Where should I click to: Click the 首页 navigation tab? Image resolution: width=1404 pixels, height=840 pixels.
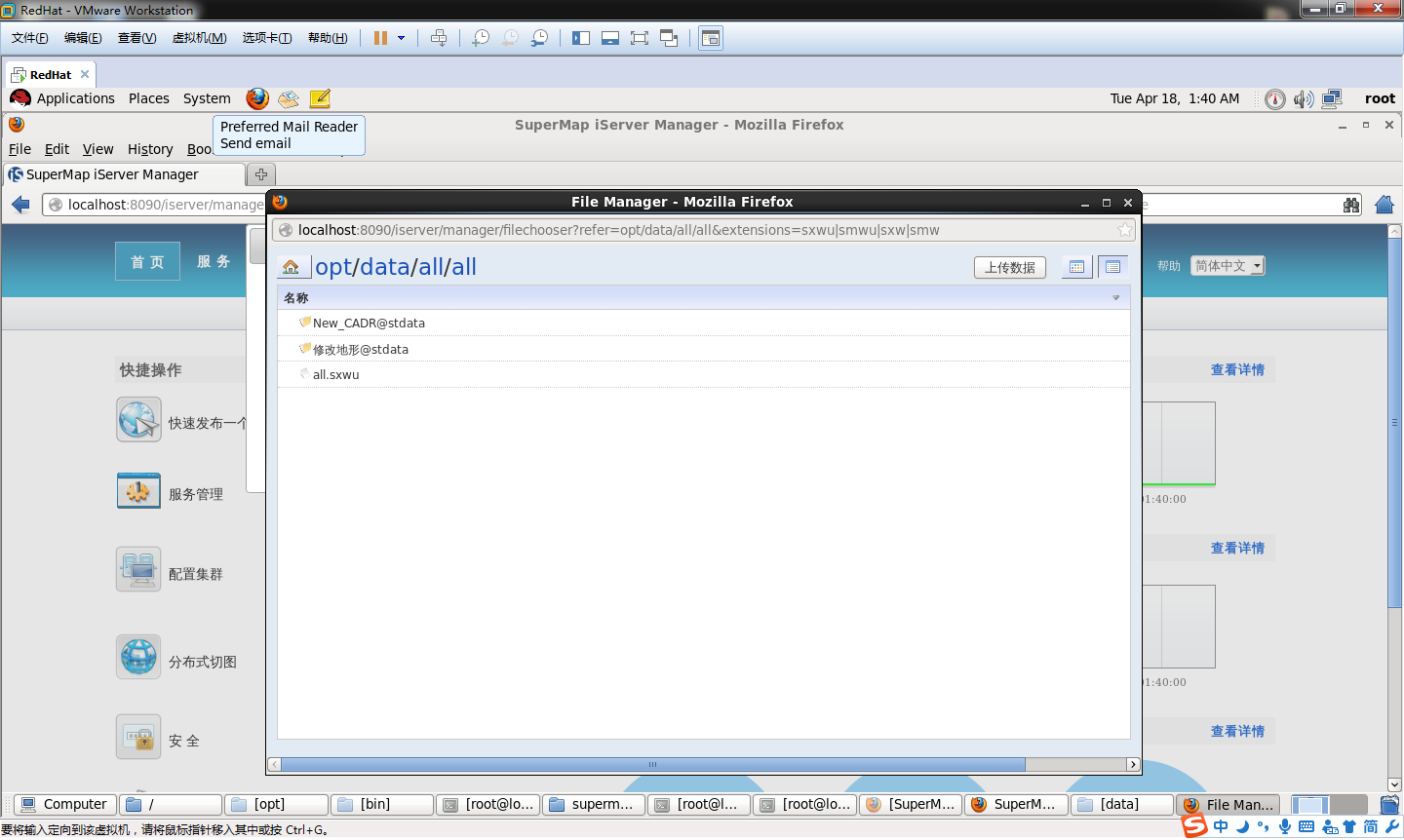(x=148, y=261)
